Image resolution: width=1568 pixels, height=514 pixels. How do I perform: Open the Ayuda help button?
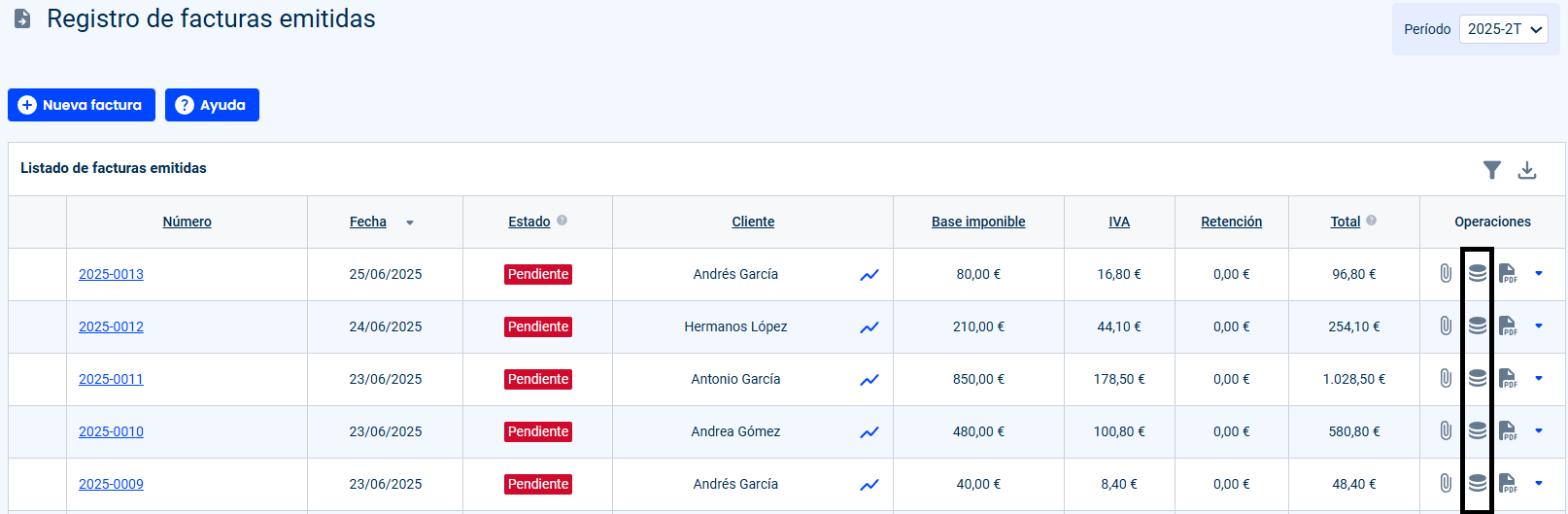pyautogui.click(x=212, y=105)
